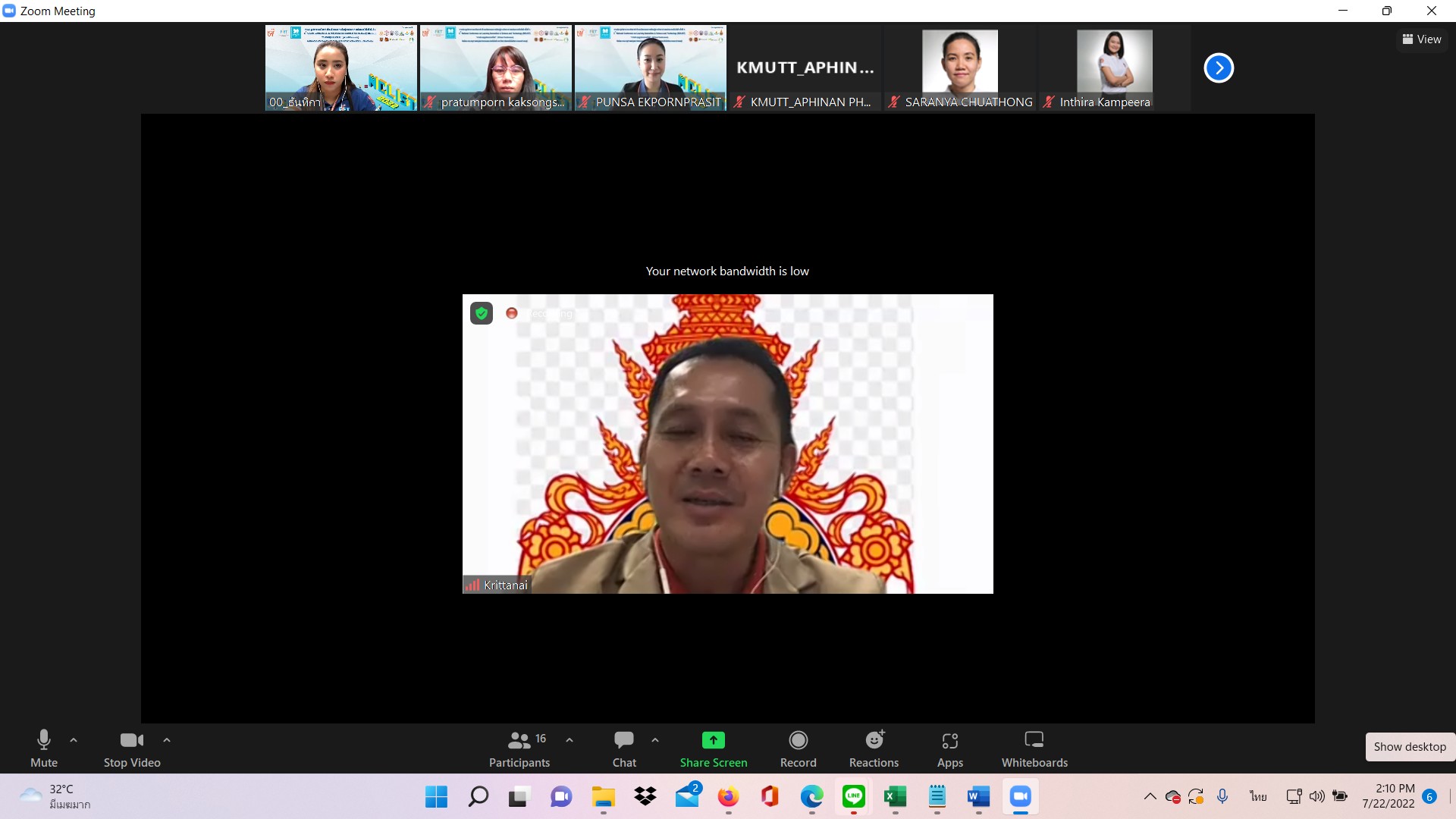Start recording with the Record button

click(x=798, y=748)
